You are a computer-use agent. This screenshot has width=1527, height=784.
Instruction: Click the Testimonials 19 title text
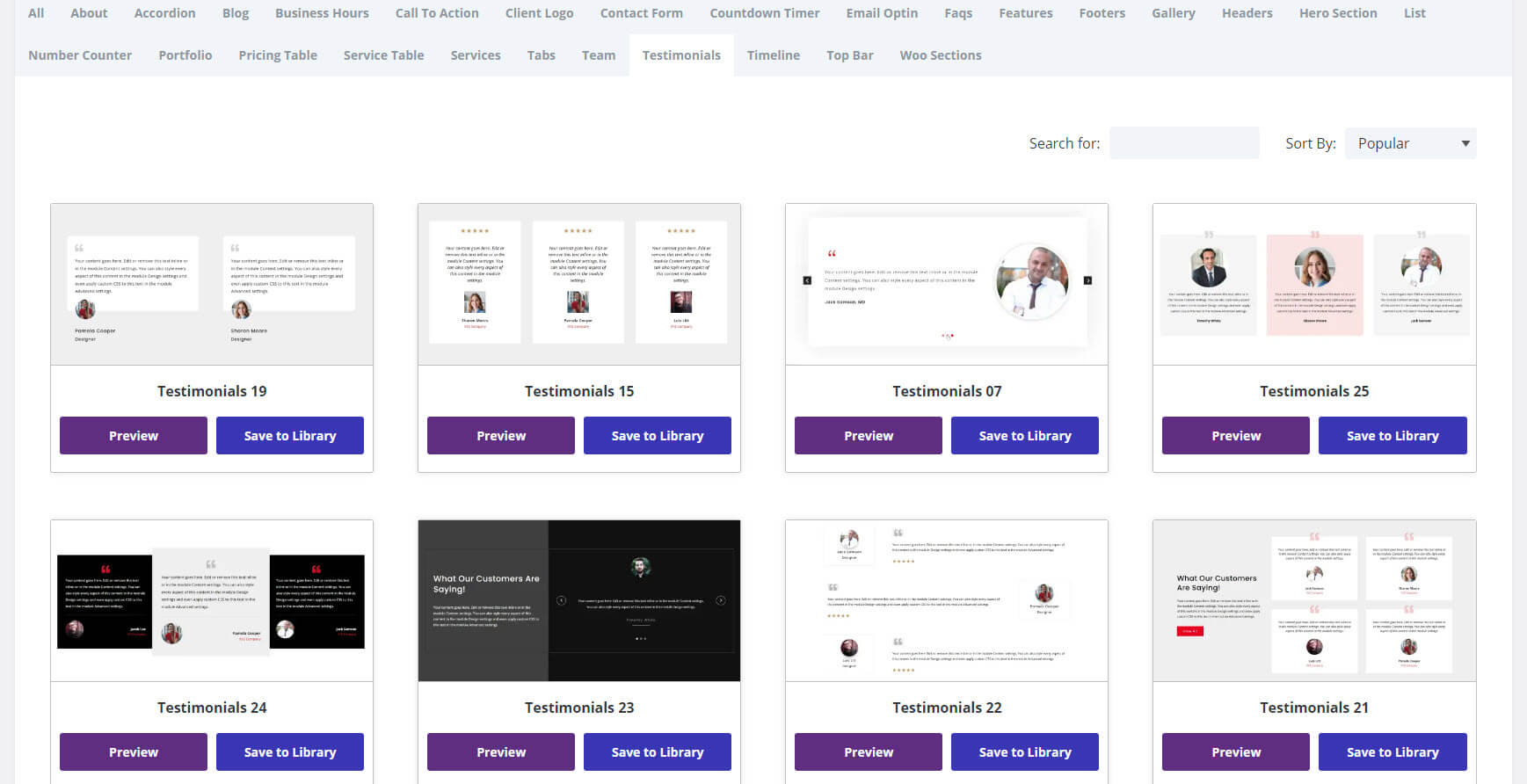click(x=212, y=391)
